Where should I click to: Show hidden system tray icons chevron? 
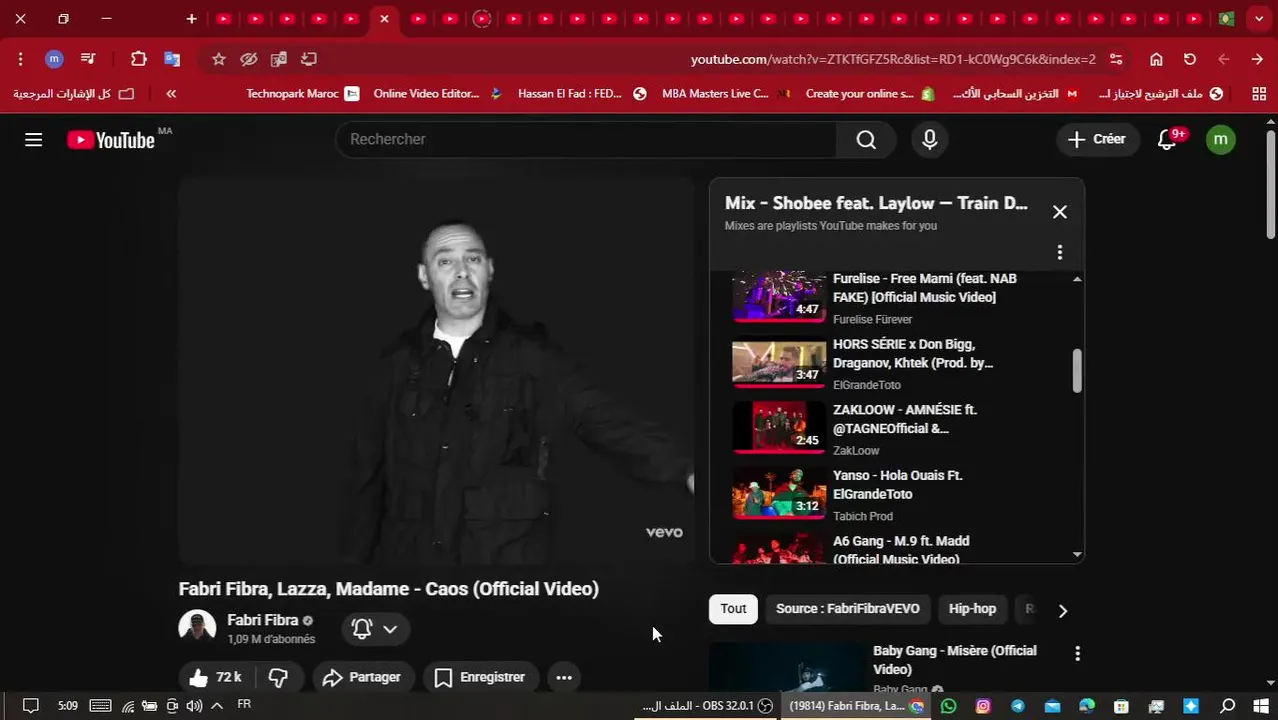[x=216, y=706]
